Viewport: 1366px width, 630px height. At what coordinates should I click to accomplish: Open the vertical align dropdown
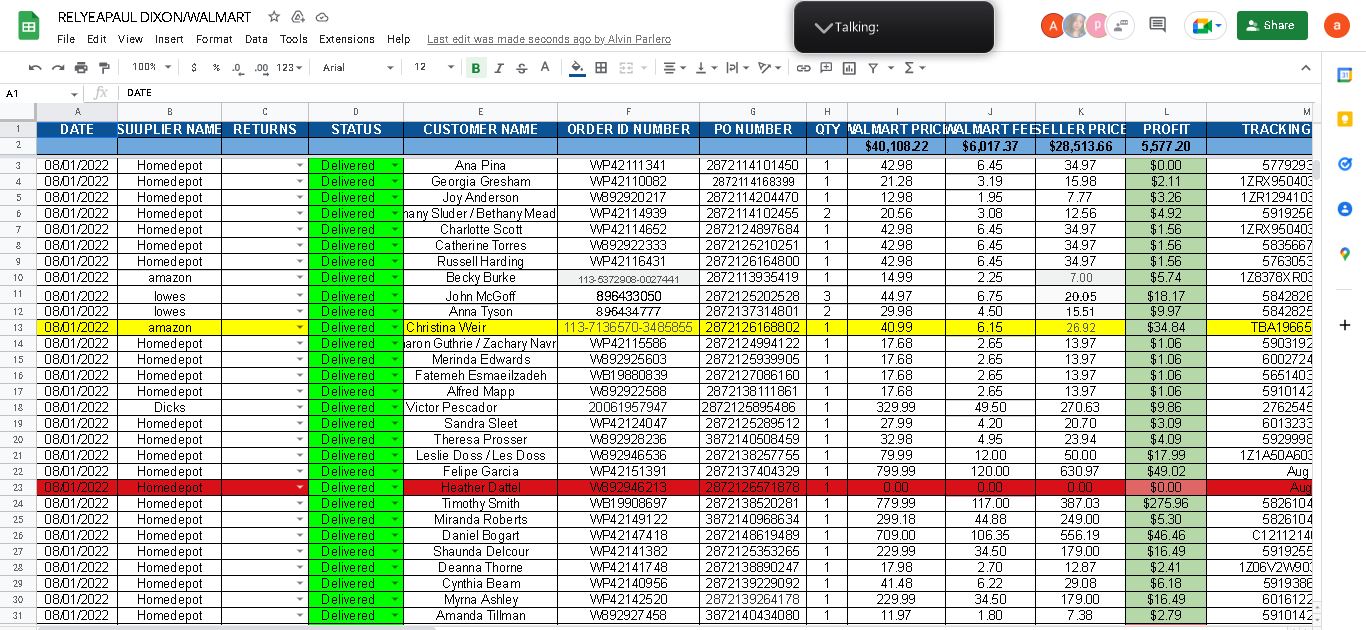tap(705, 67)
